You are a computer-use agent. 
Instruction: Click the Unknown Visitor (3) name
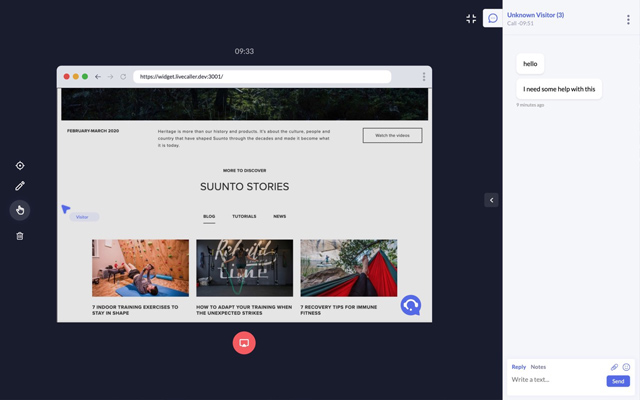pyautogui.click(x=536, y=15)
